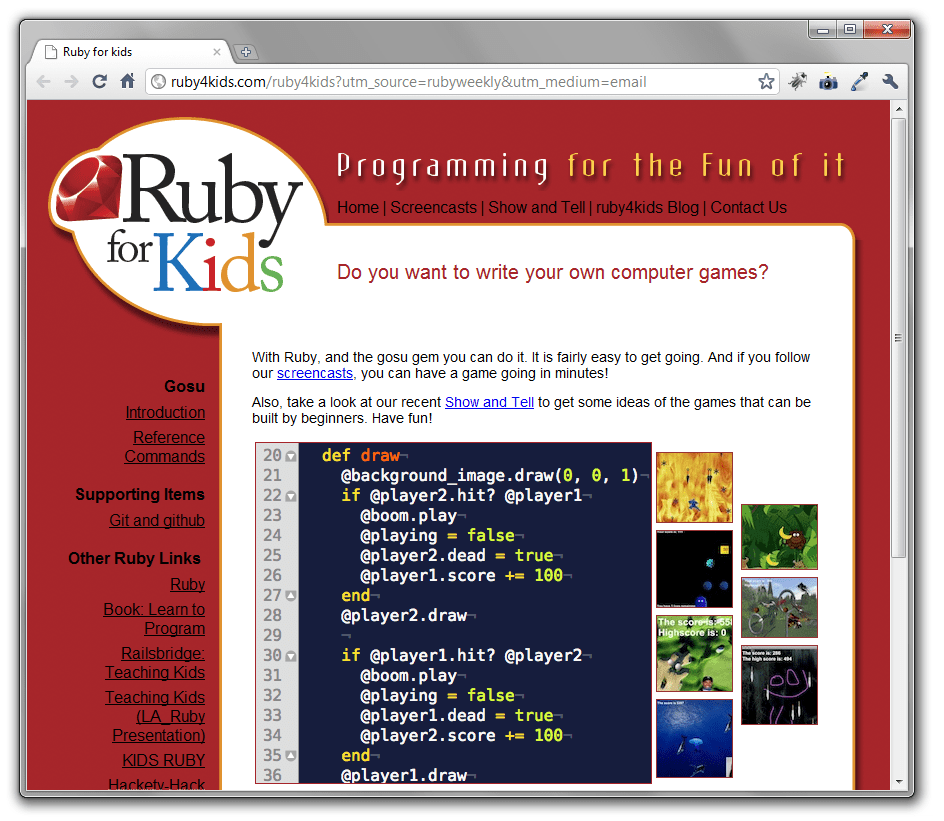Screen dimensions: 944x821
Task: Maximize the browser window
Action: point(849,29)
